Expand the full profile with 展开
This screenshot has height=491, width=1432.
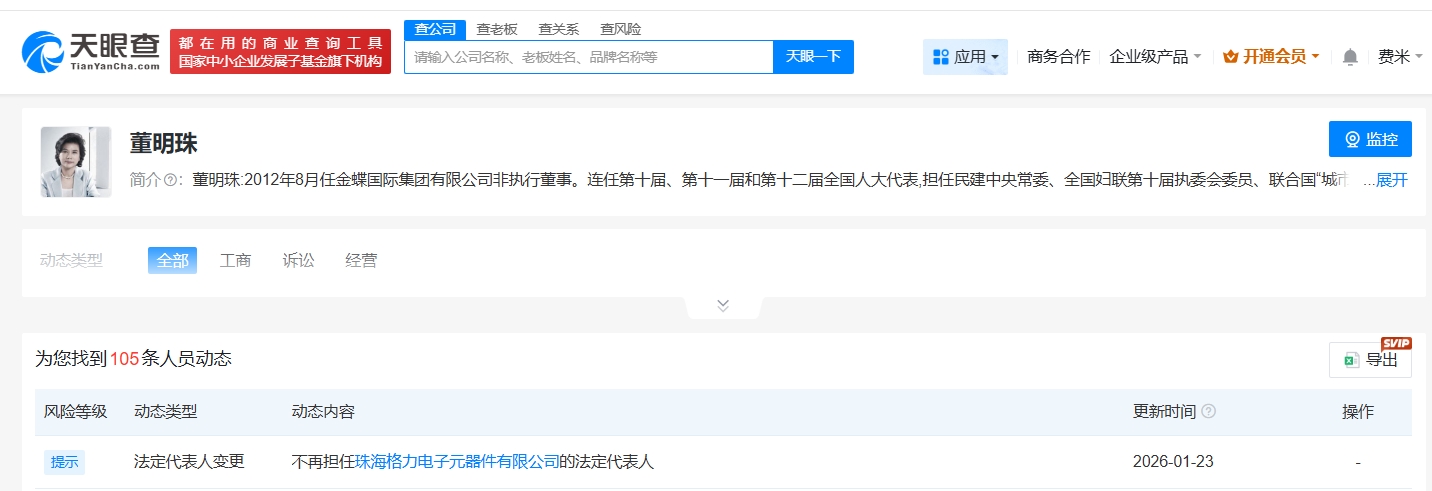(x=1391, y=180)
